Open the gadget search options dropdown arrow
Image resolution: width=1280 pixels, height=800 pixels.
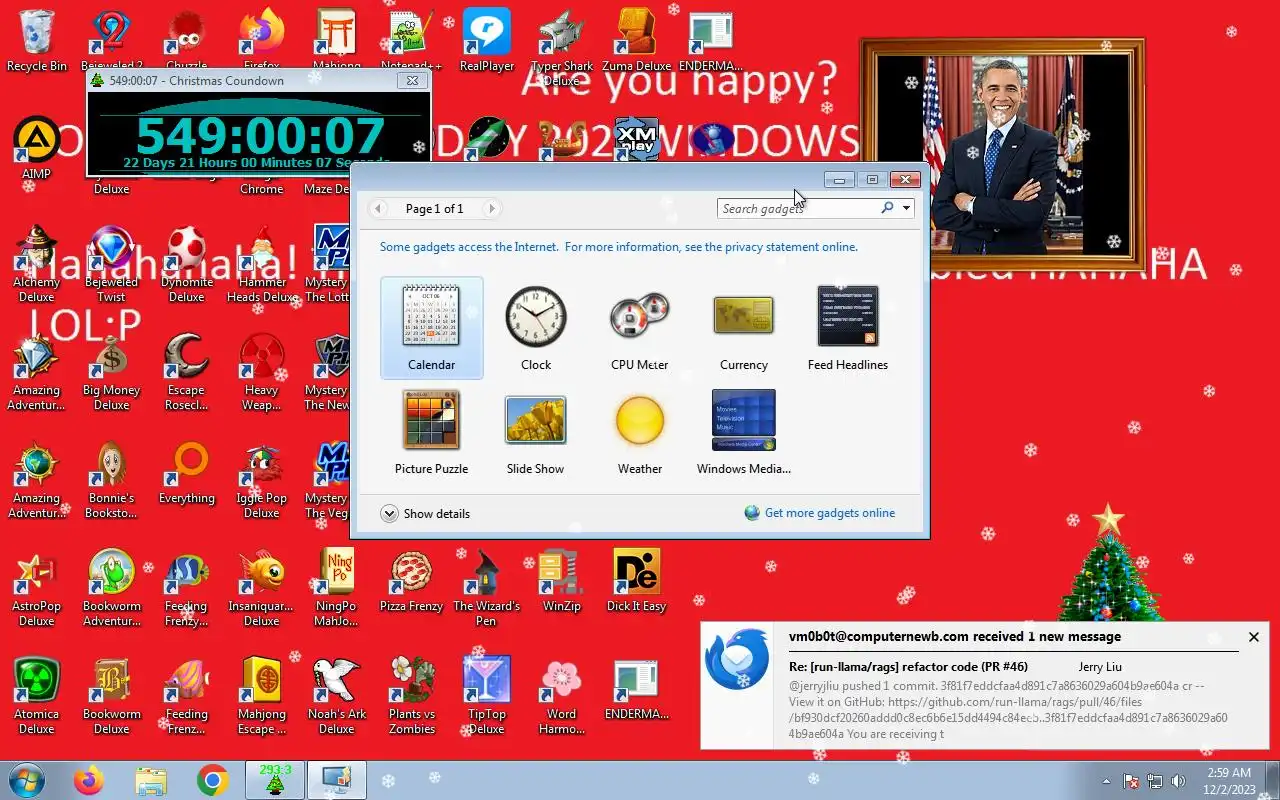906,208
